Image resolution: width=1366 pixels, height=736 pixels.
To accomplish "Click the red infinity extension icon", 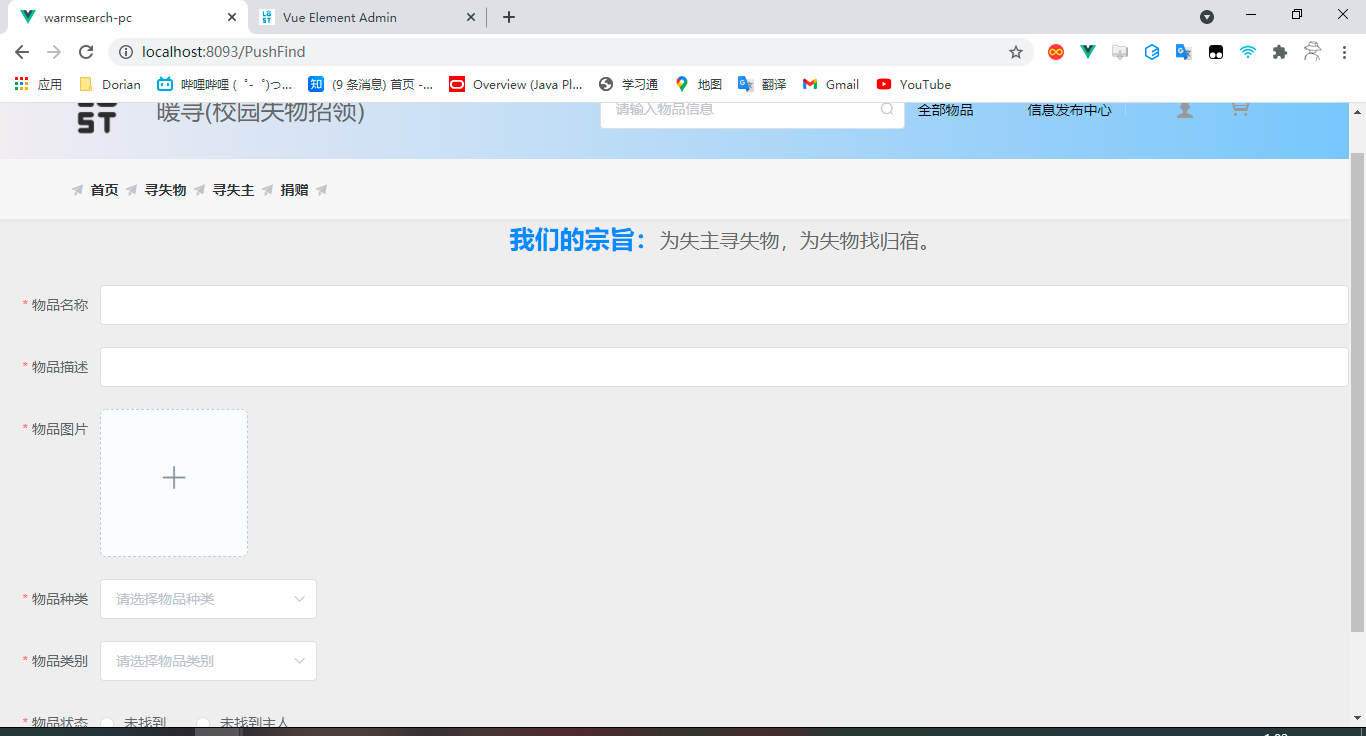I will coord(1056,52).
